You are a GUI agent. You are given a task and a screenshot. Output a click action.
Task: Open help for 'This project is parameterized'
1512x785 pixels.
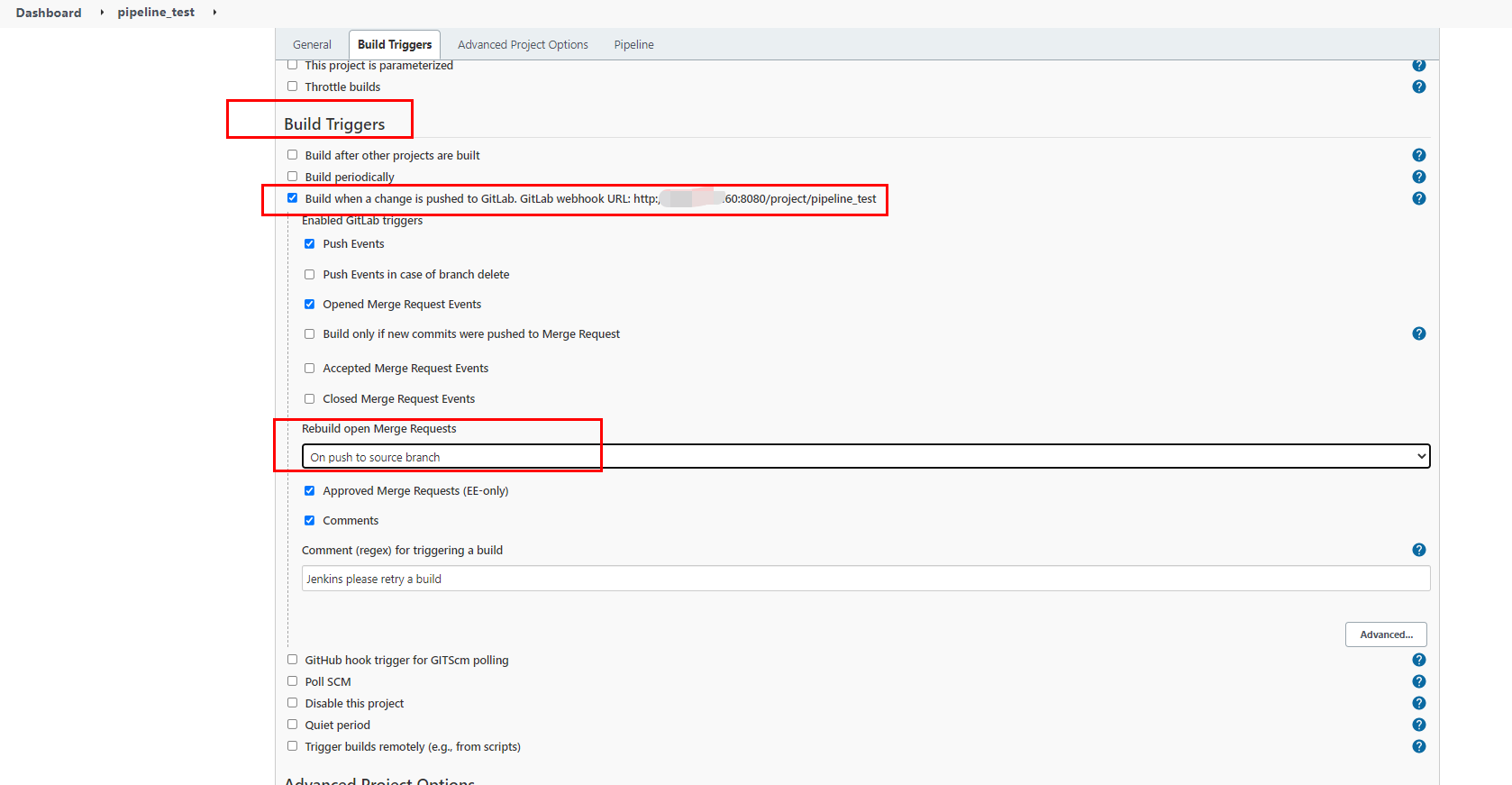(x=1419, y=66)
